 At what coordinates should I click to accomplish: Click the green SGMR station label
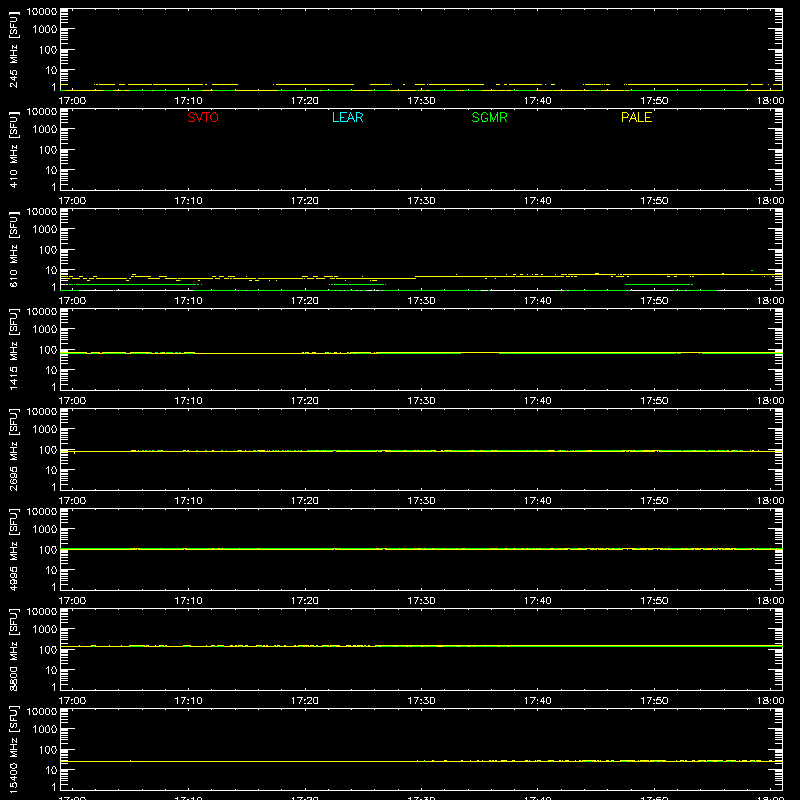(x=489, y=117)
